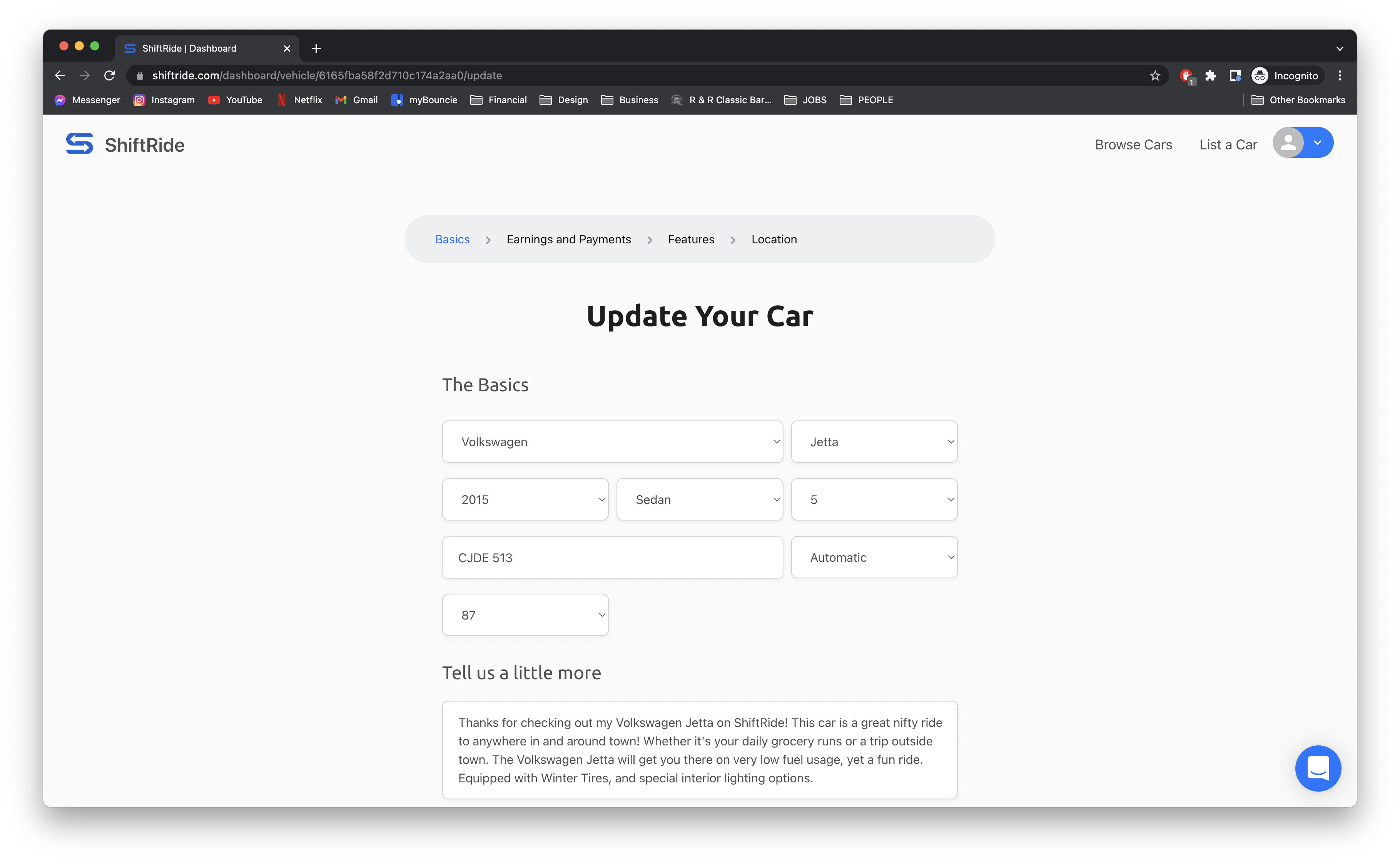Open the JOBS bookmarks folder
Image resolution: width=1400 pixels, height=864 pixels.
pos(805,100)
